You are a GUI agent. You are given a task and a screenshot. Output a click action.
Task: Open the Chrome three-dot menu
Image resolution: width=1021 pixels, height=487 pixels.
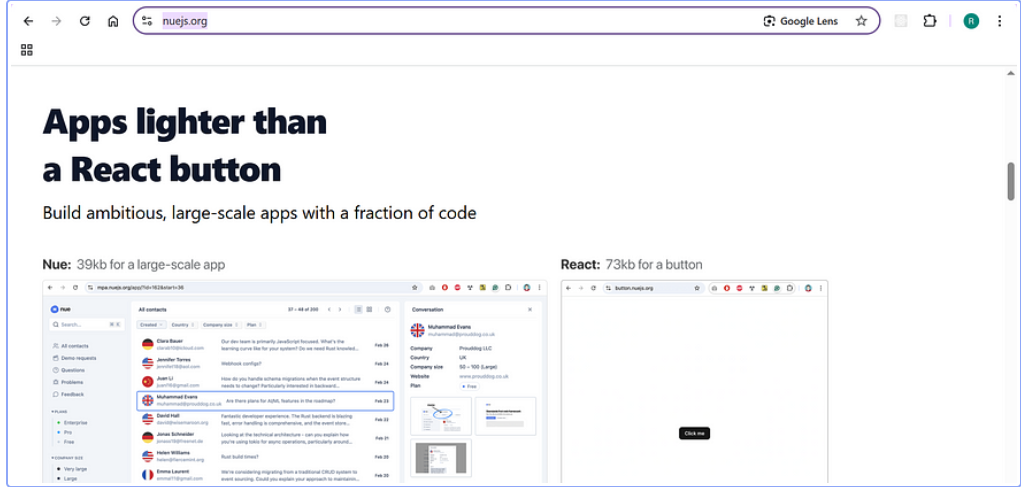[x=1000, y=21]
